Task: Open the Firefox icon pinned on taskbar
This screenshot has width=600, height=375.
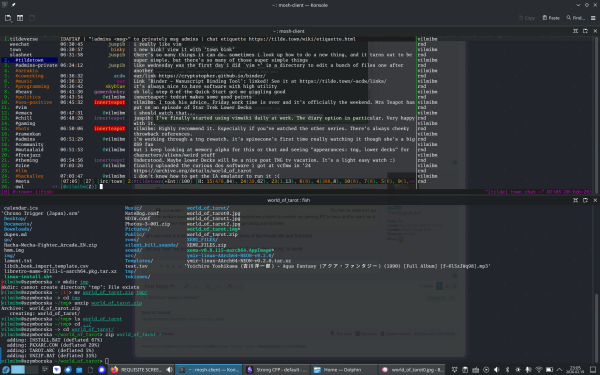Action: [114, 370]
